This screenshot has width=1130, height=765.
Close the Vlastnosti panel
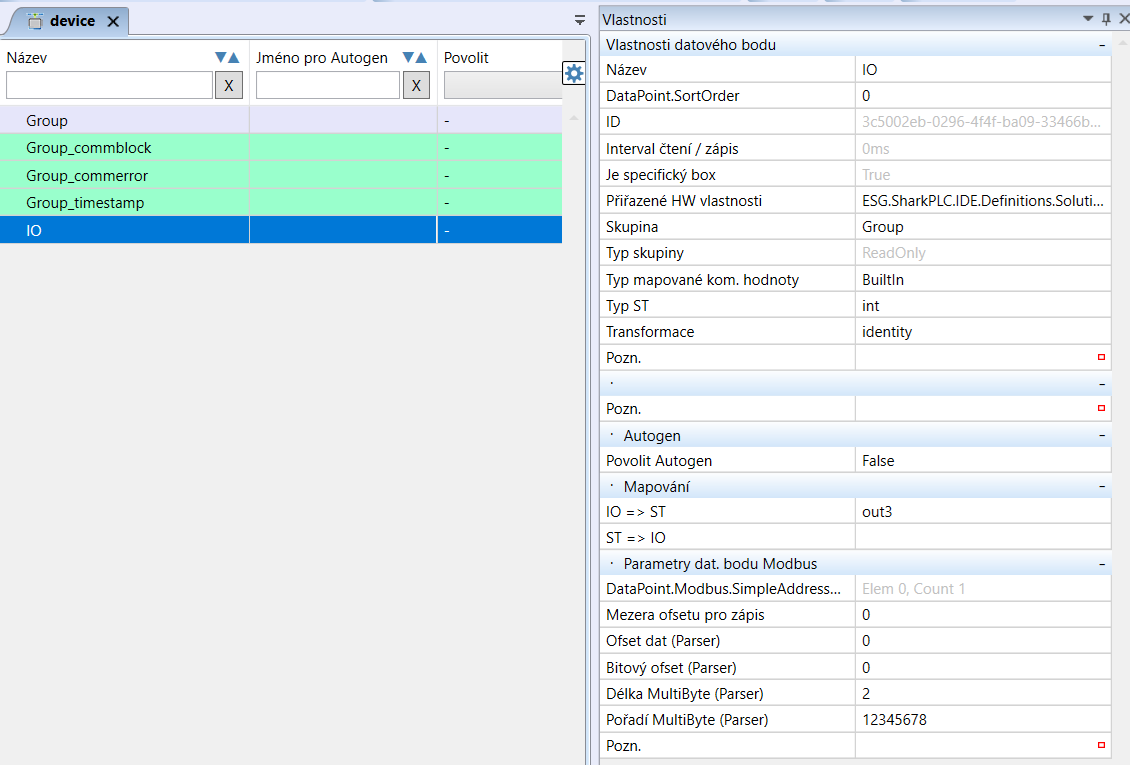point(1124,19)
